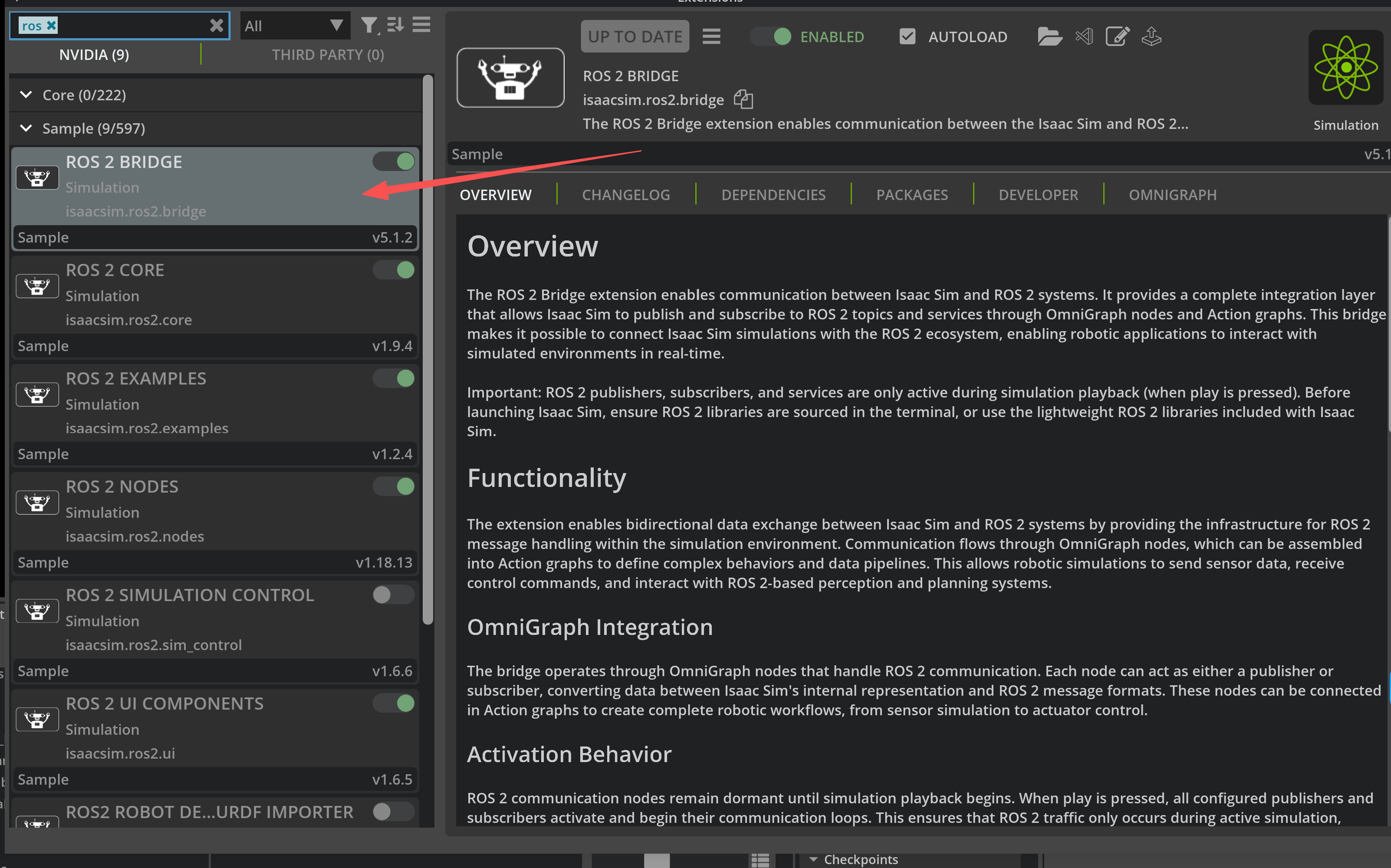Disable the ROS 2 EXAMPLES extension toggle
Viewport: 1391px width, 868px height.
pyautogui.click(x=394, y=378)
